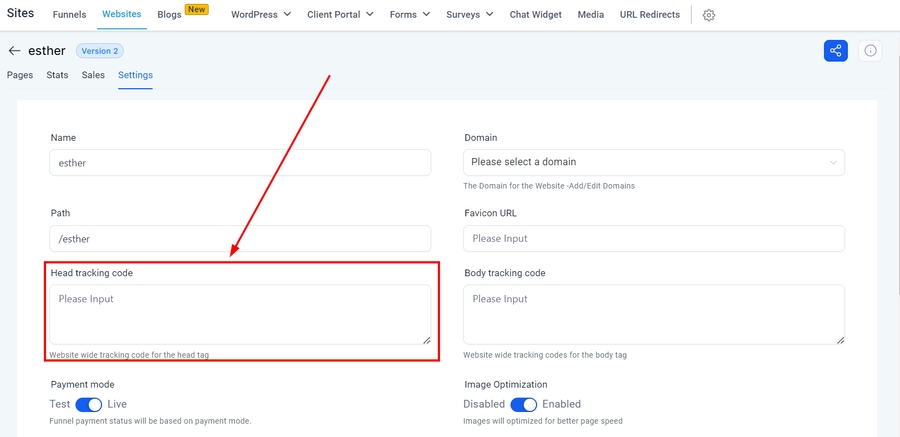This screenshot has width=900, height=437.
Task: Expand the WordPress dropdown menu
Action: coord(260,15)
